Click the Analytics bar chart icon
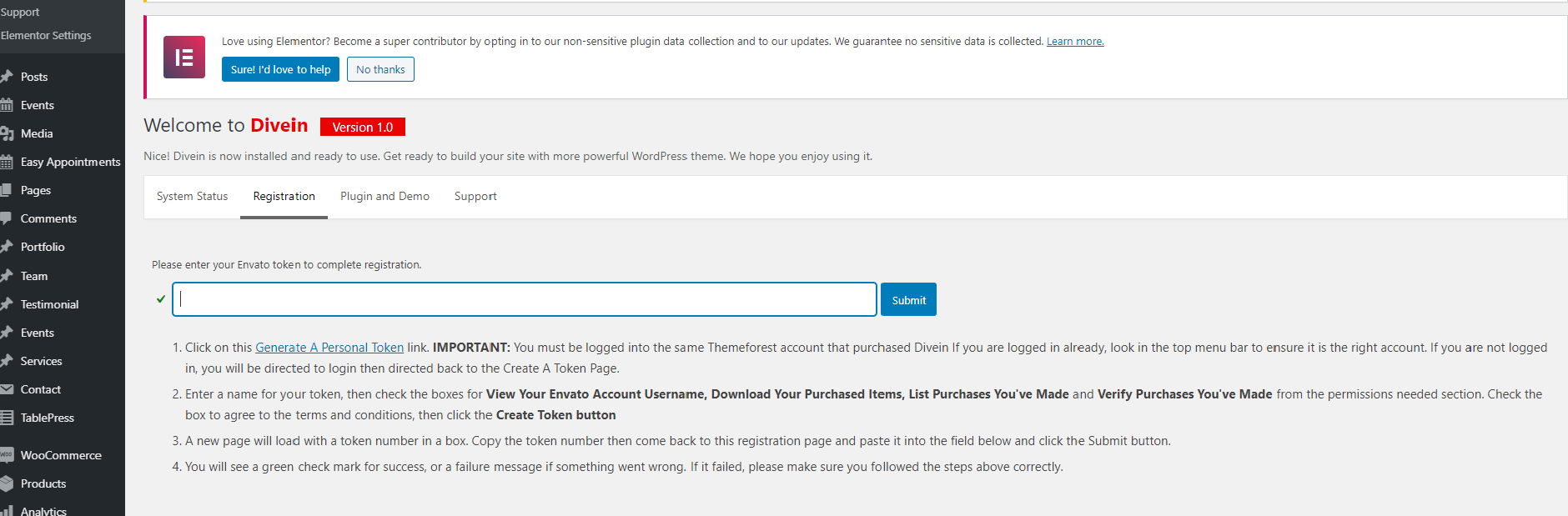Viewport: 1568px width, 516px height. (x=7, y=510)
